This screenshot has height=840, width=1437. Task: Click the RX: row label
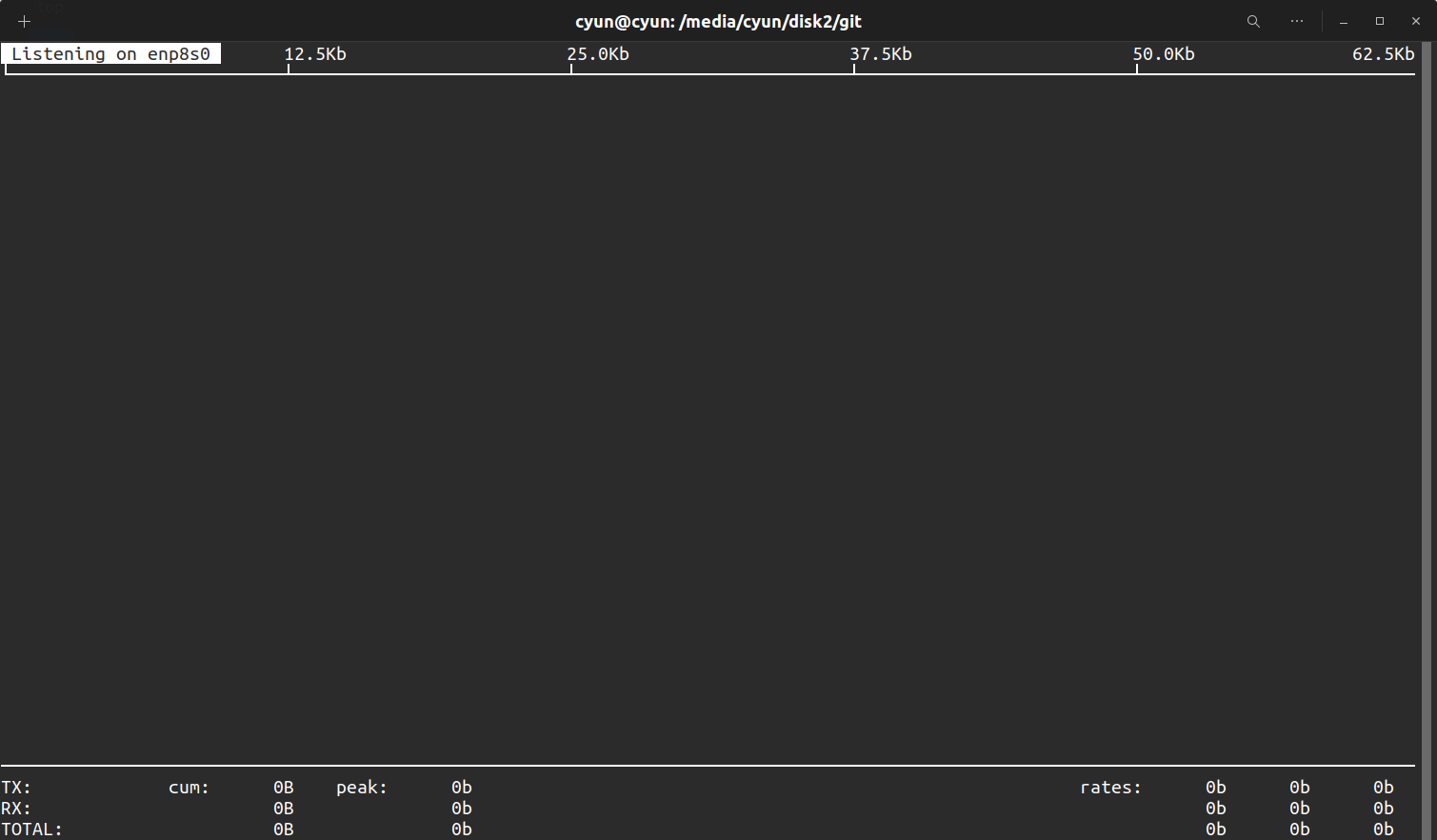point(16,809)
